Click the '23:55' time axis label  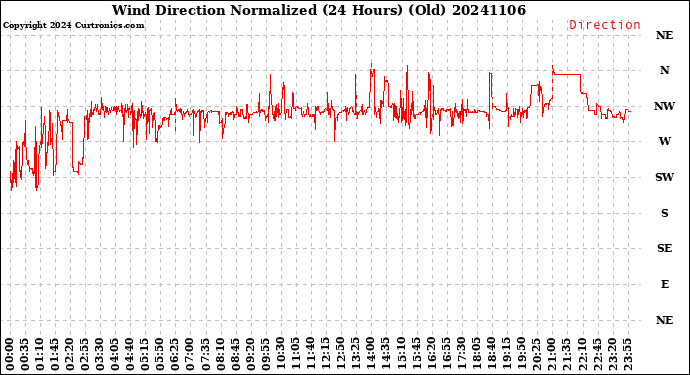pos(627,354)
